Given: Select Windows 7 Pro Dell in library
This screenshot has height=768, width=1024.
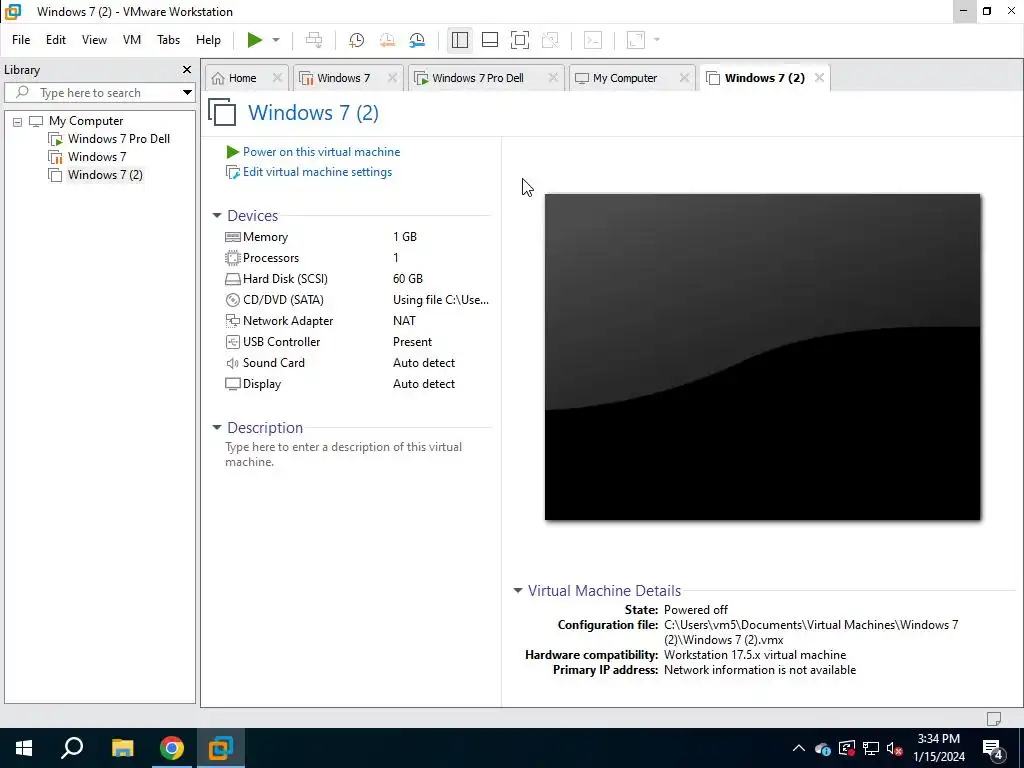Looking at the screenshot, I should (118, 138).
